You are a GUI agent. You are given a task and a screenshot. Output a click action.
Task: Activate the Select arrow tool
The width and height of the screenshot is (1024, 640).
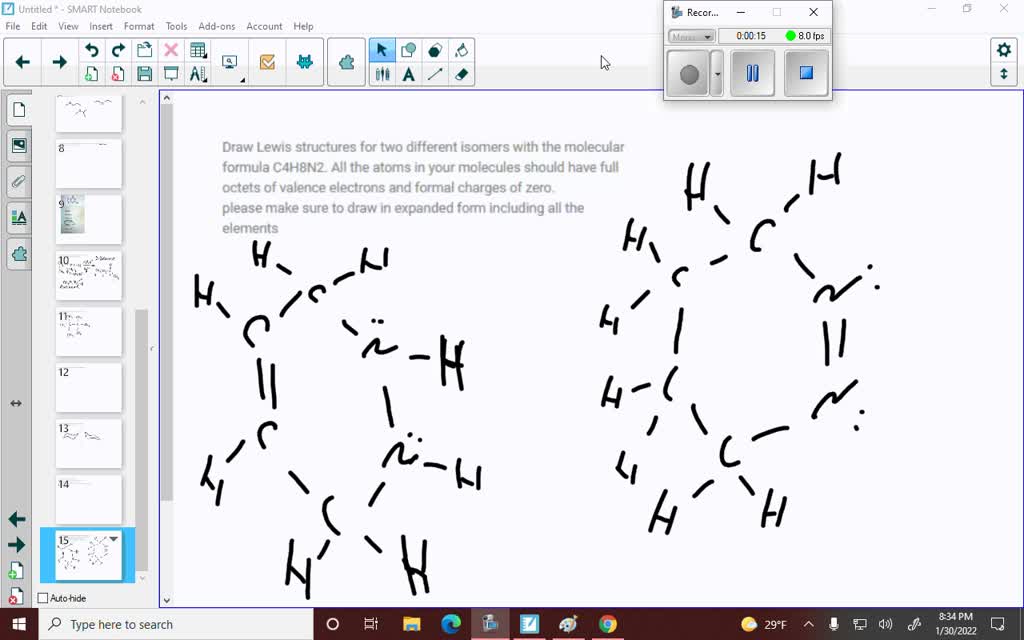click(x=382, y=49)
